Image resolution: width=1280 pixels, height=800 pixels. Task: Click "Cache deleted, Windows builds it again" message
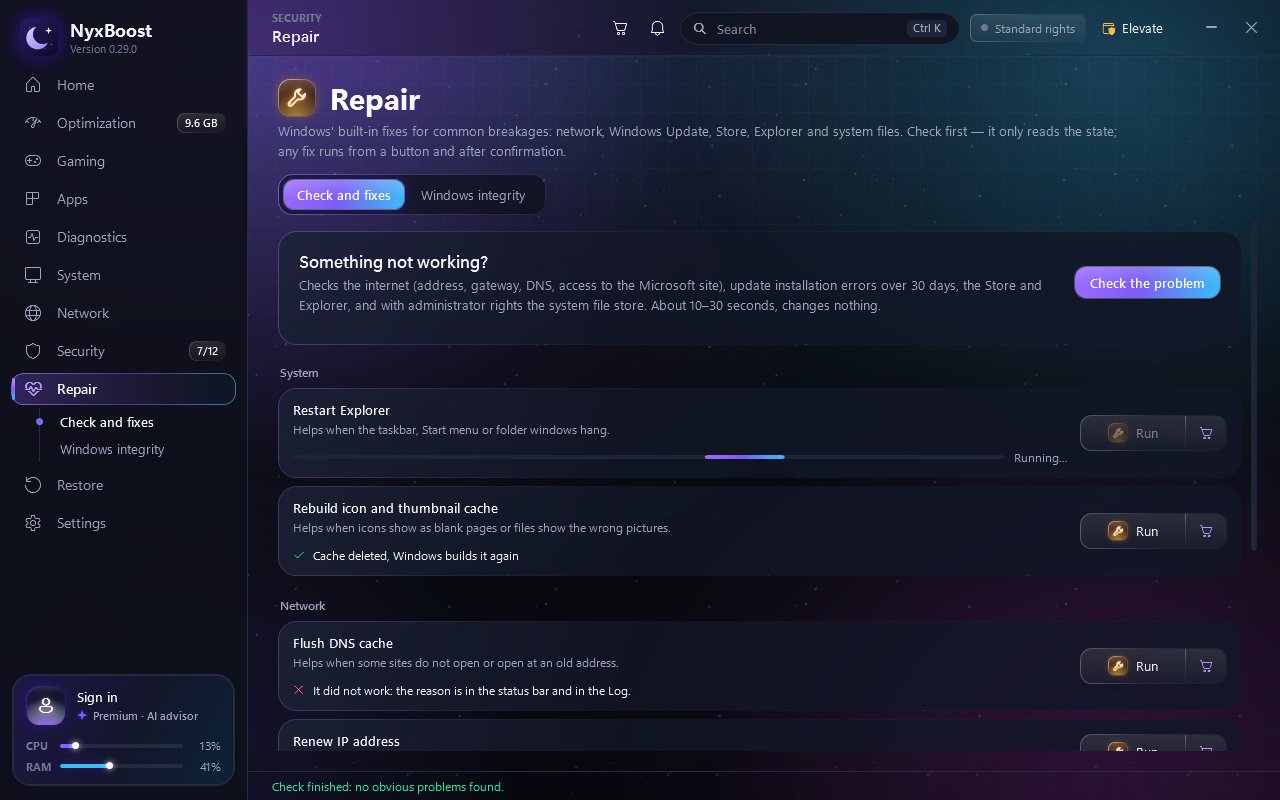[416, 555]
